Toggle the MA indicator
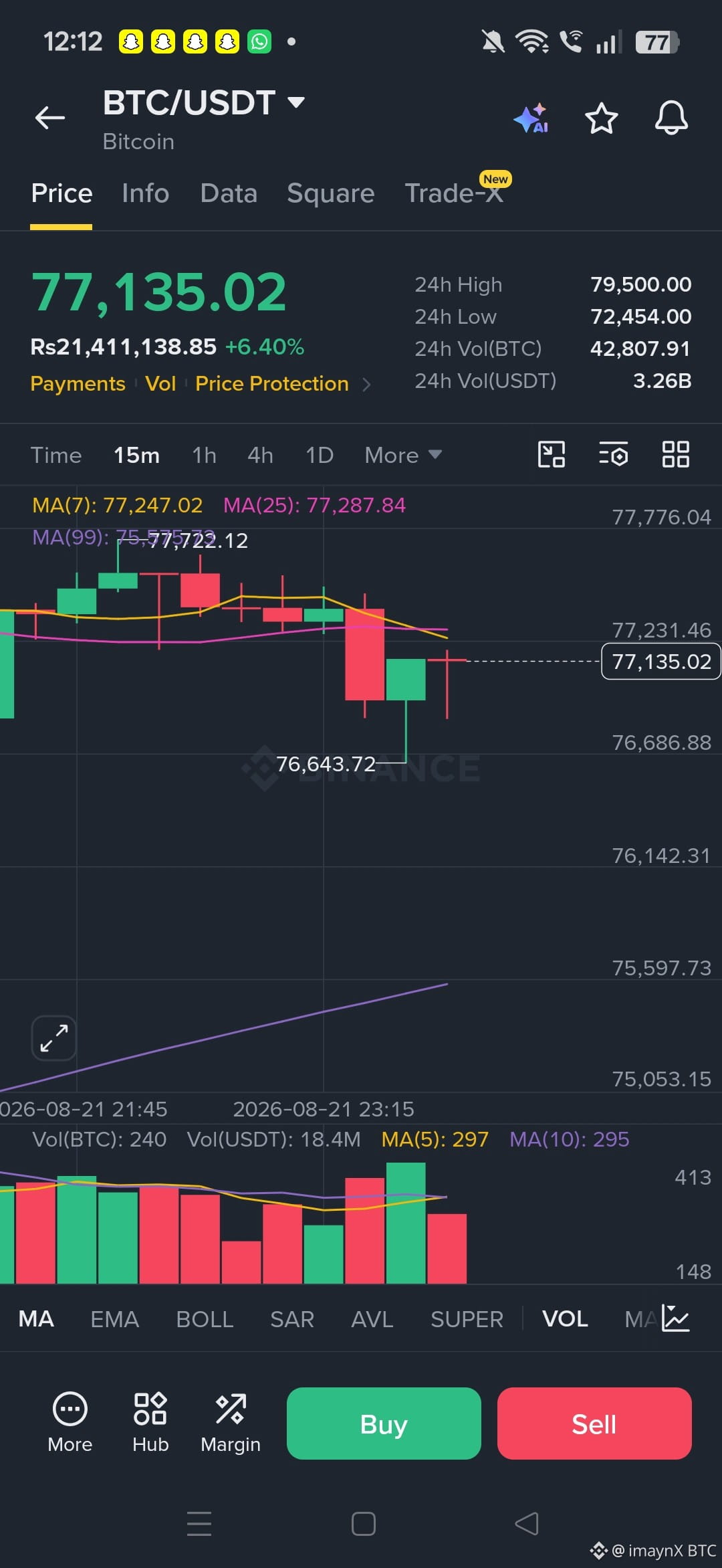This screenshot has height=1568, width=722. tap(36, 1319)
